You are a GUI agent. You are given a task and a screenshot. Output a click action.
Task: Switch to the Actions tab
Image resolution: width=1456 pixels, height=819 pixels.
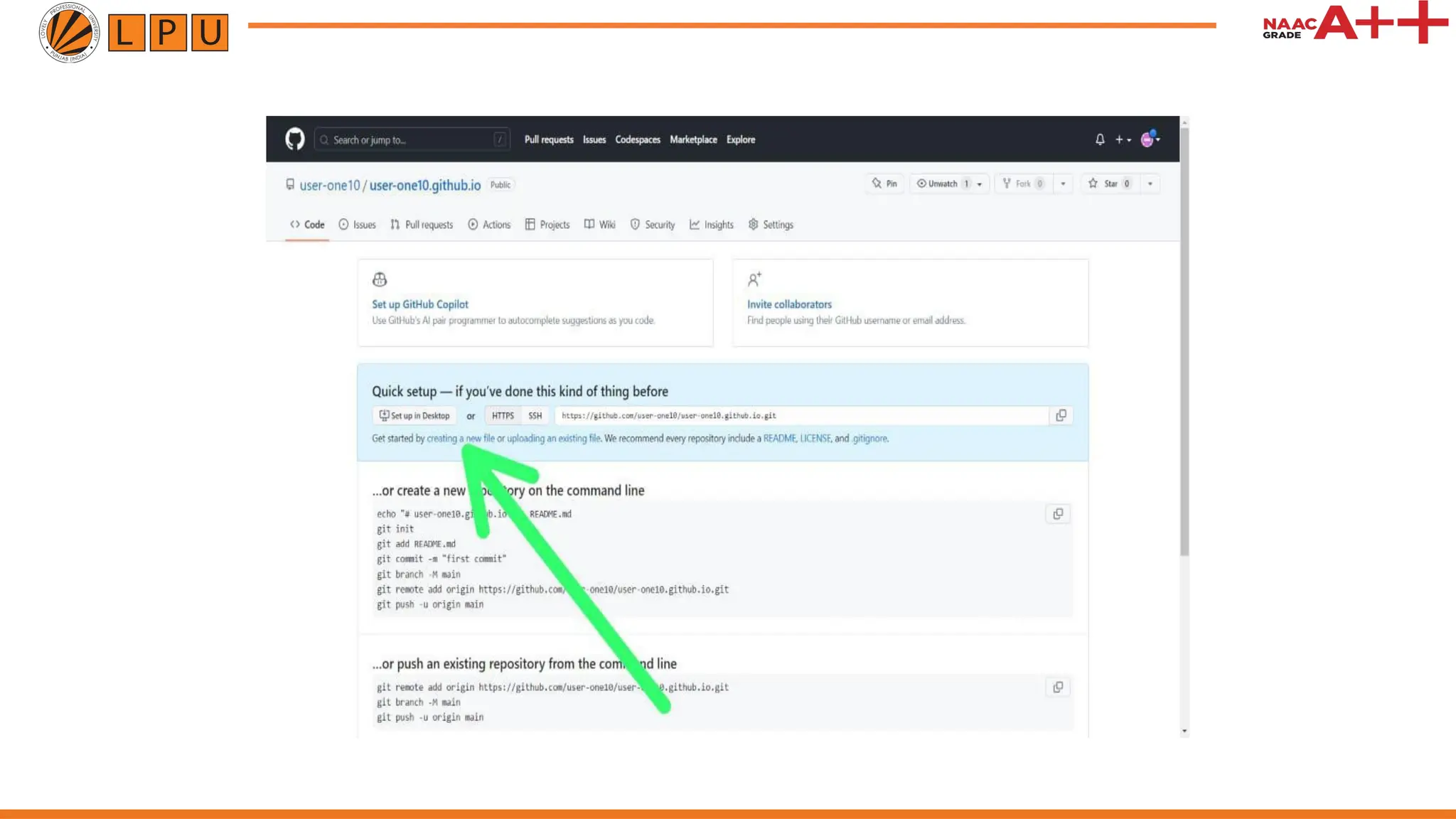point(489,225)
